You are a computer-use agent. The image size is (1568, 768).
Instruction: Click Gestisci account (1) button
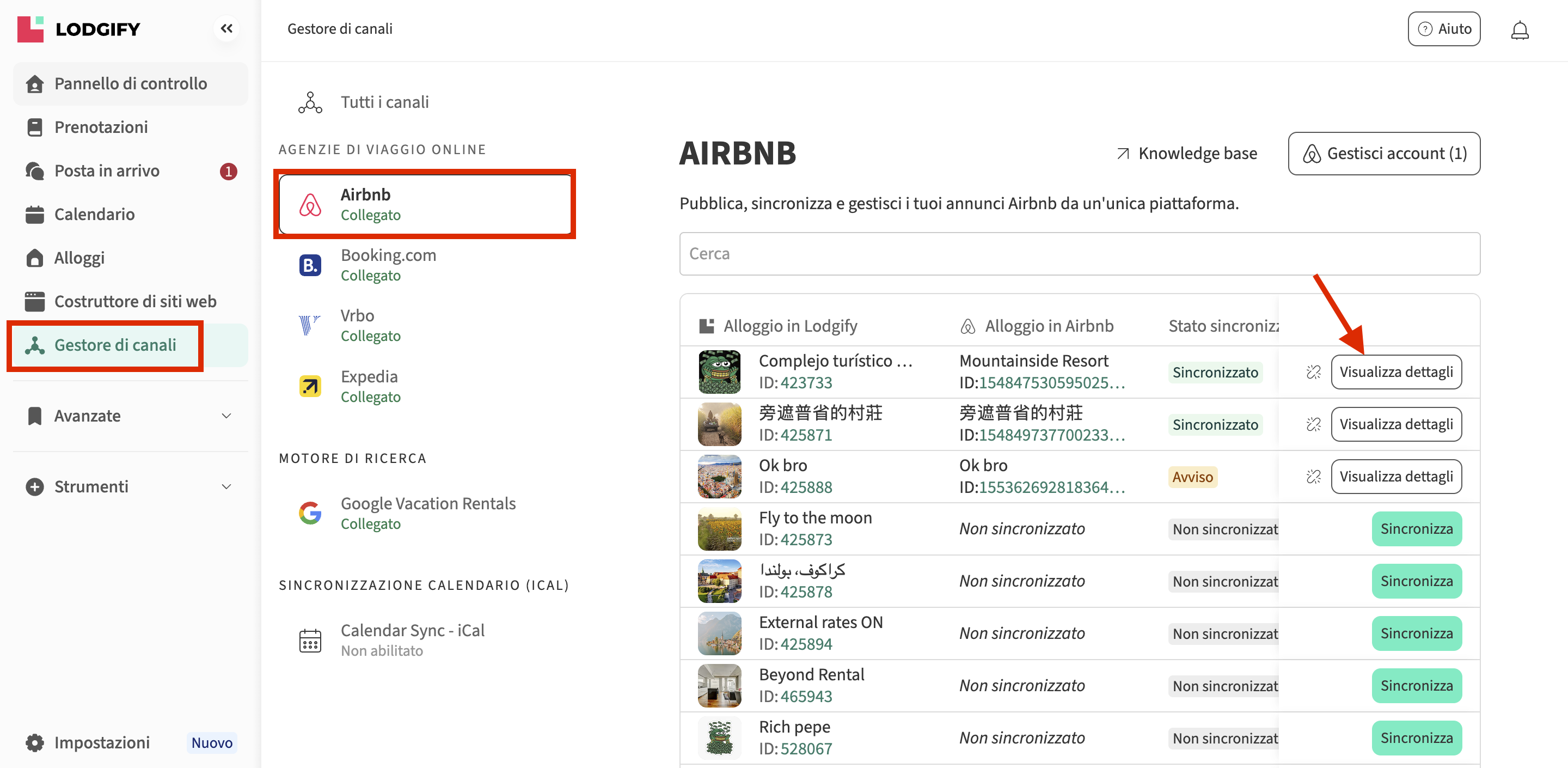click(1383, 154)
